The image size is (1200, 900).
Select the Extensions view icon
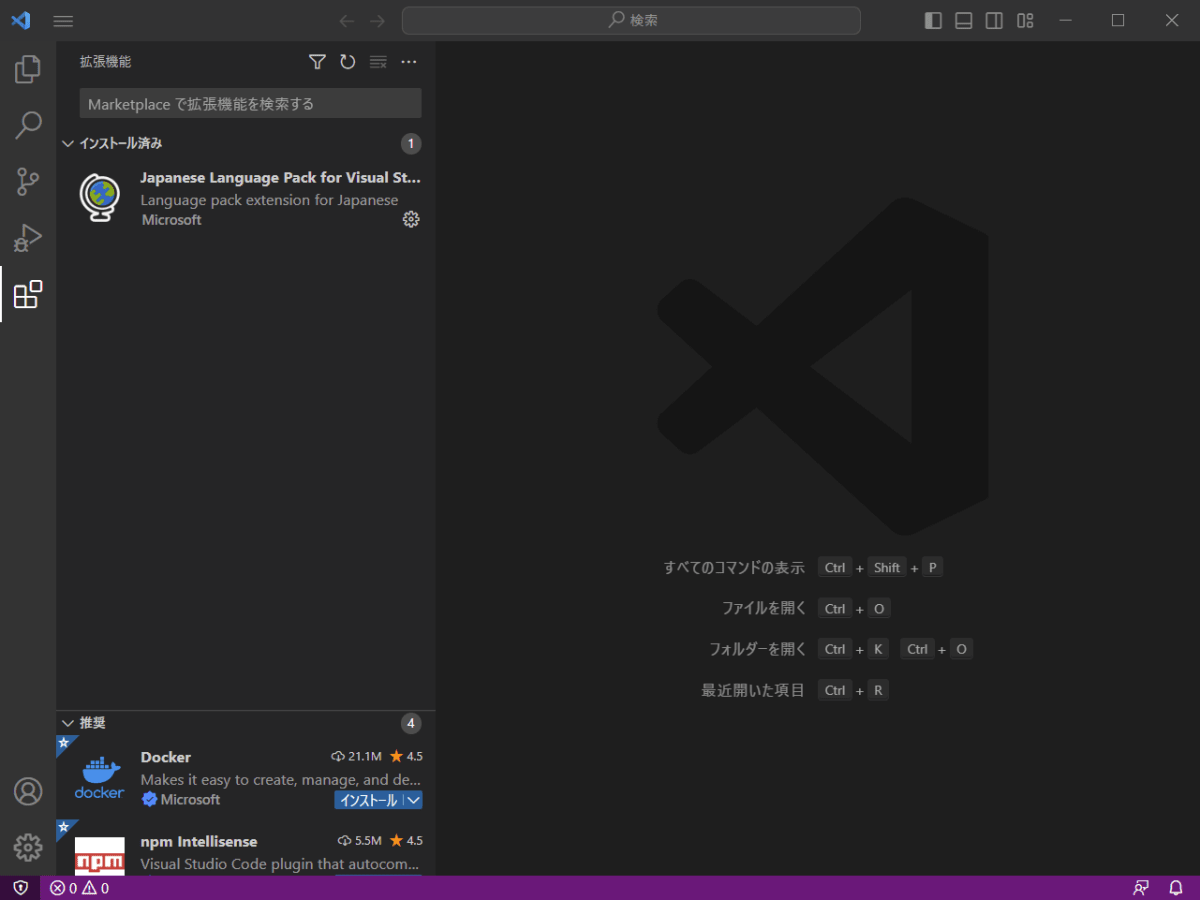pyautogui.click(x=28, y=294)
